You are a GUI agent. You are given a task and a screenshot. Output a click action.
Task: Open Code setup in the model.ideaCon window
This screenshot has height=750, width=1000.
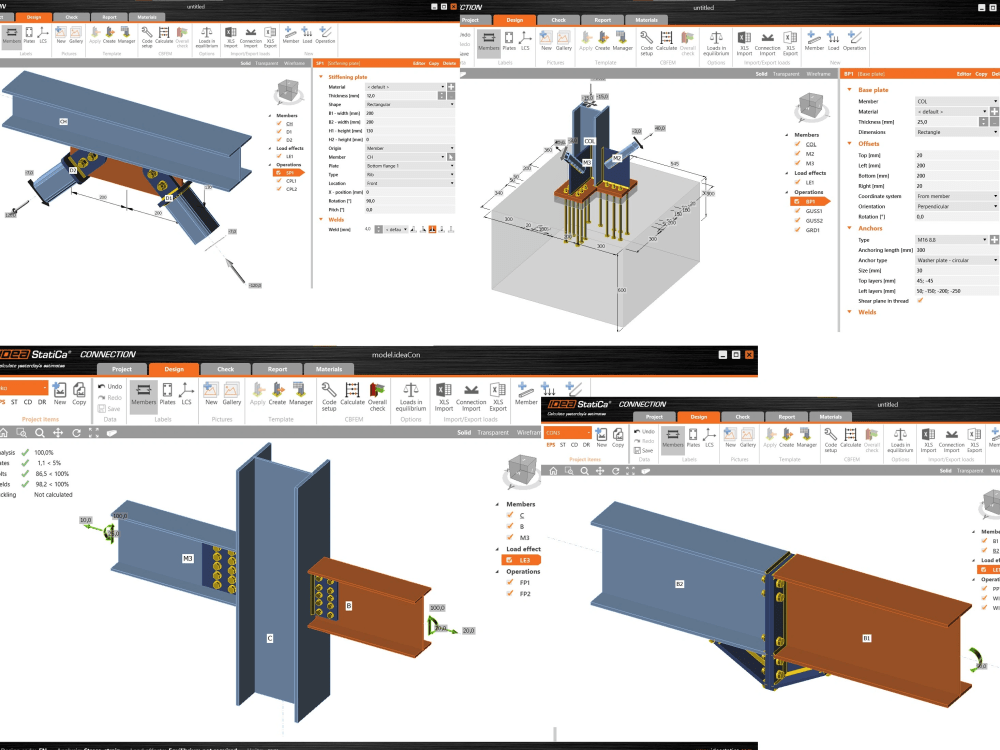329,396
